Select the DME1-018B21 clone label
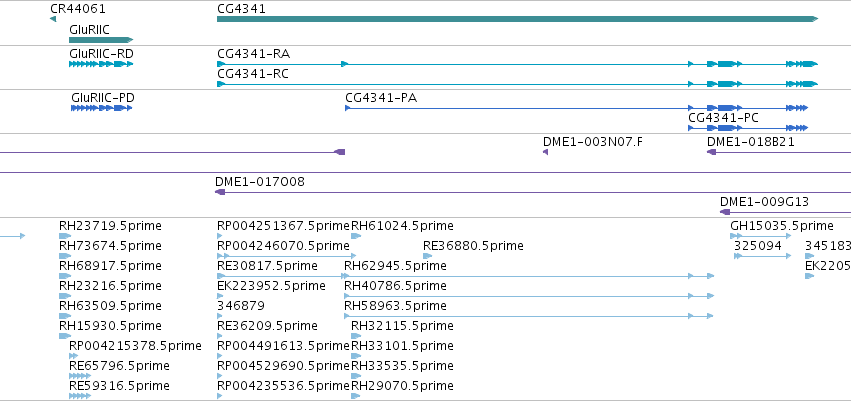 (x=751, y=142)
